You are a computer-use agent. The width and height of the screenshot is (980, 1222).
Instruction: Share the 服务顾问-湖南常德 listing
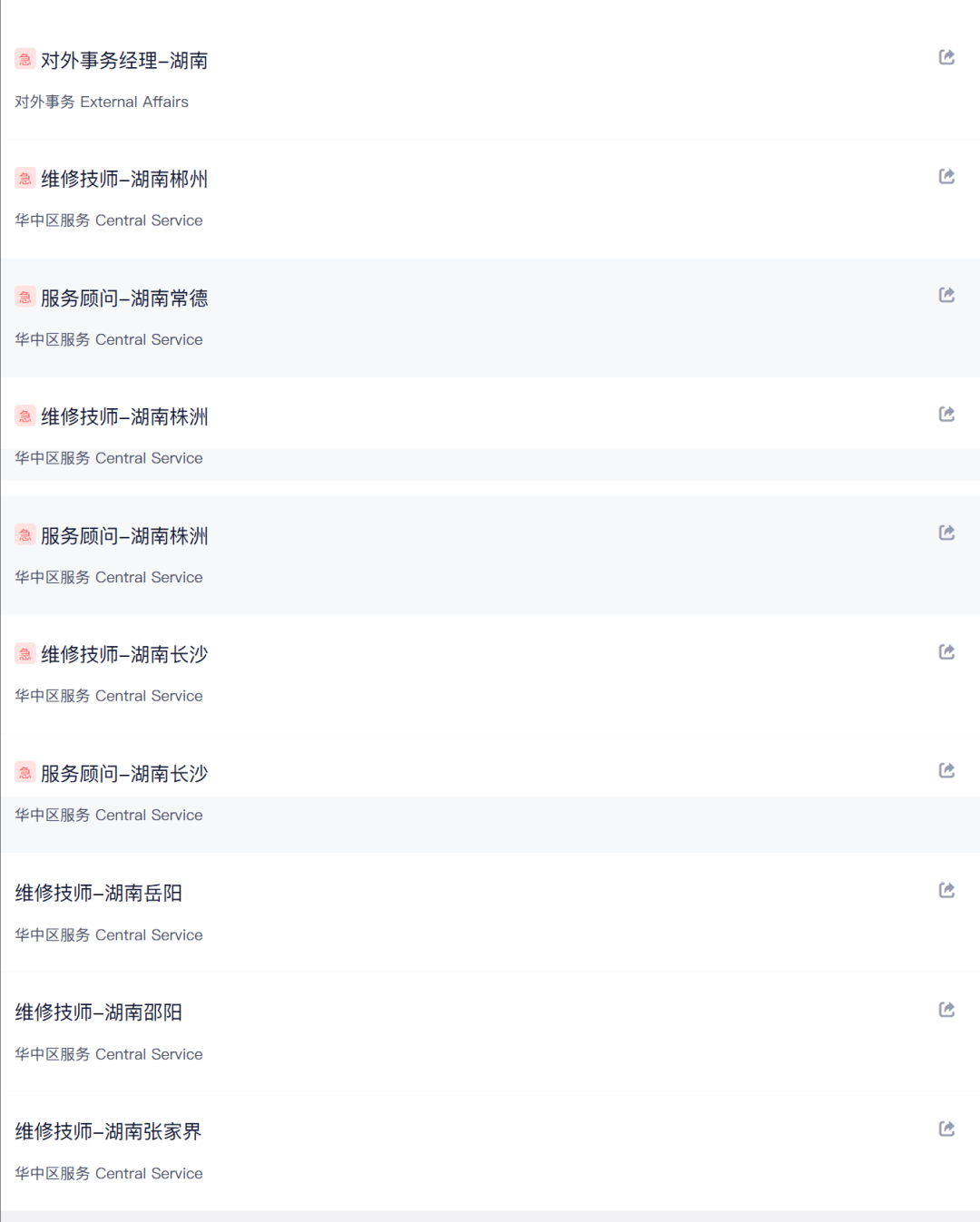pyautogui.click(x=946, y=295)
